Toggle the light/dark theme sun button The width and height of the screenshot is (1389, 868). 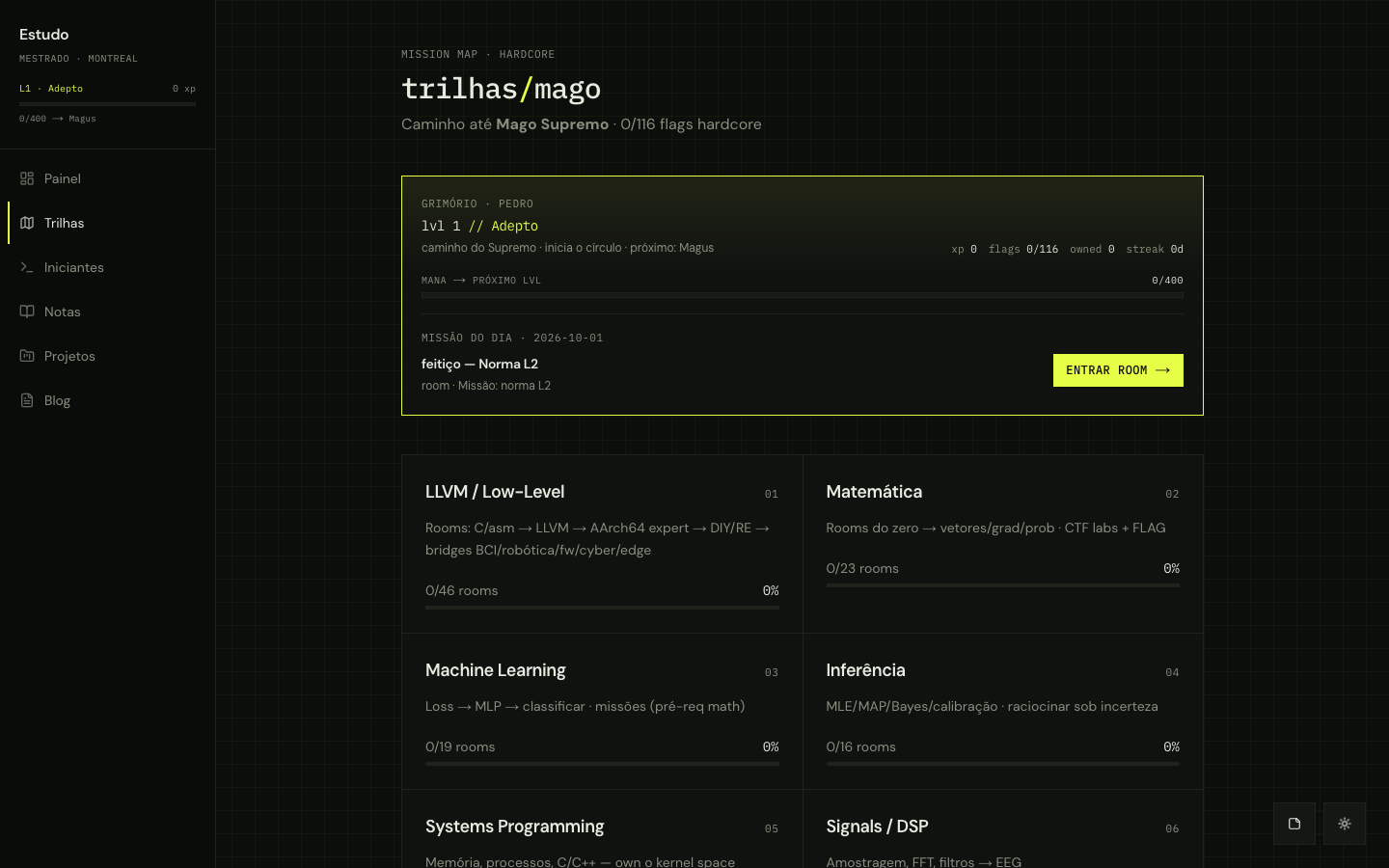click(1345, 824)
